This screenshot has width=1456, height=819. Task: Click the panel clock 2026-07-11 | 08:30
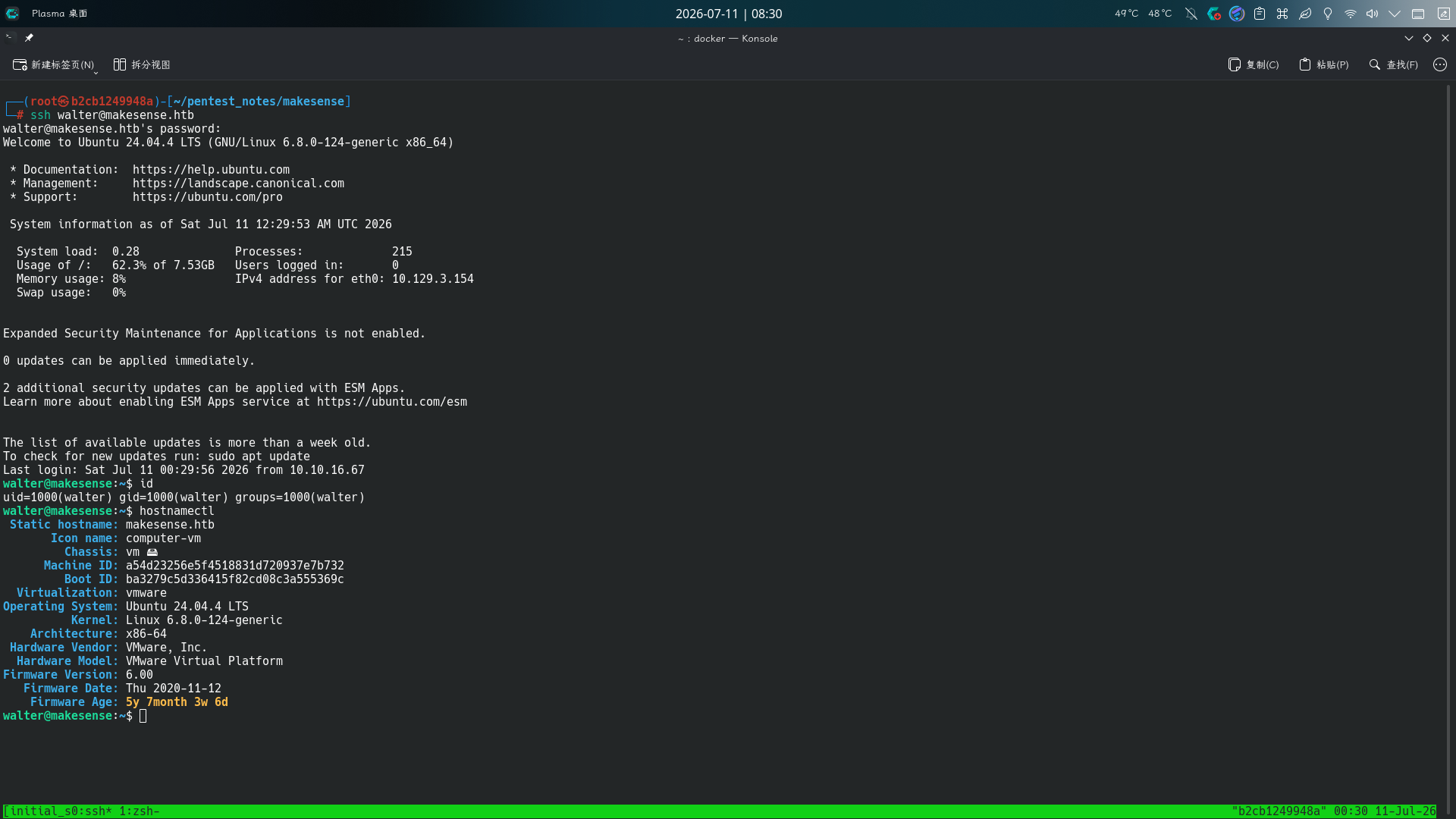click(729, 14)
